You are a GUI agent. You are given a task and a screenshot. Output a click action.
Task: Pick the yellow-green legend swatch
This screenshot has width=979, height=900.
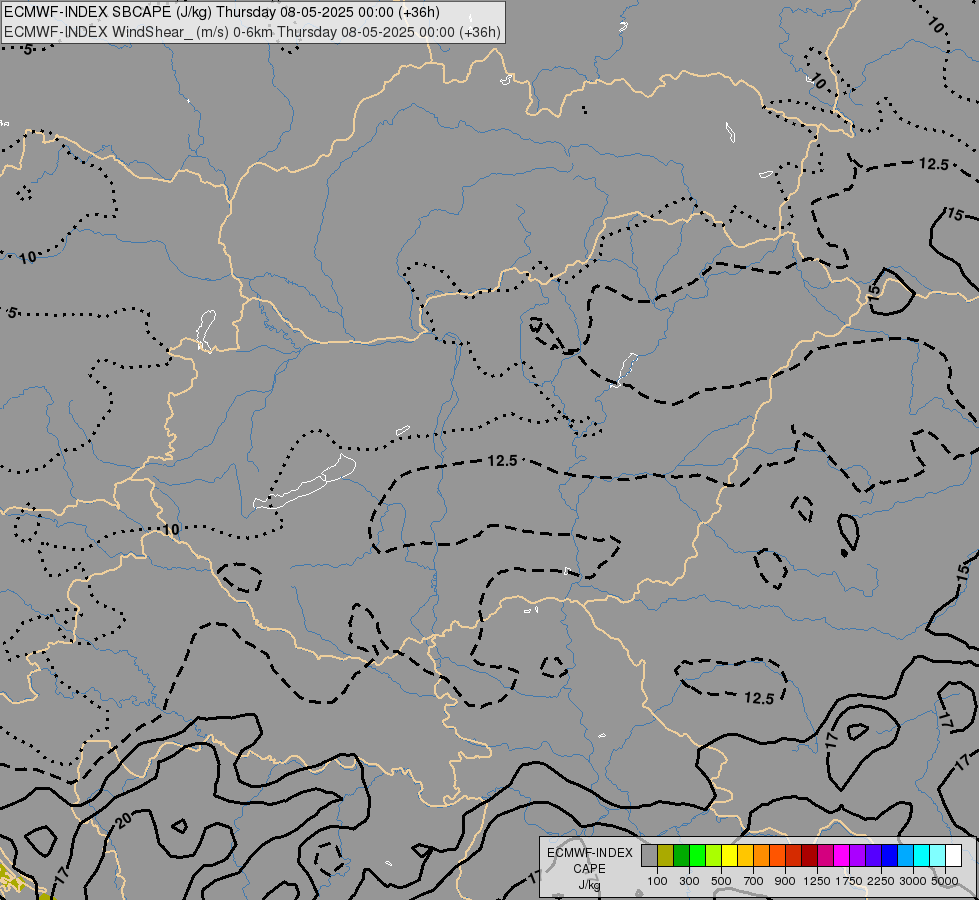[713, 855]
